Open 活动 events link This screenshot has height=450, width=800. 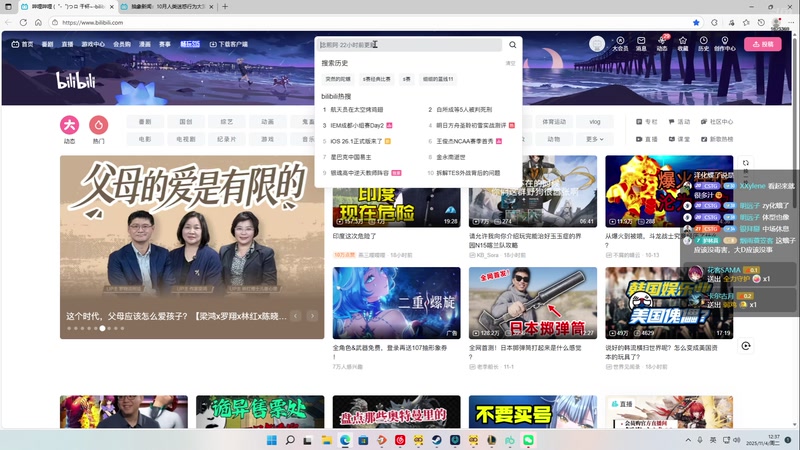point(679,122)
